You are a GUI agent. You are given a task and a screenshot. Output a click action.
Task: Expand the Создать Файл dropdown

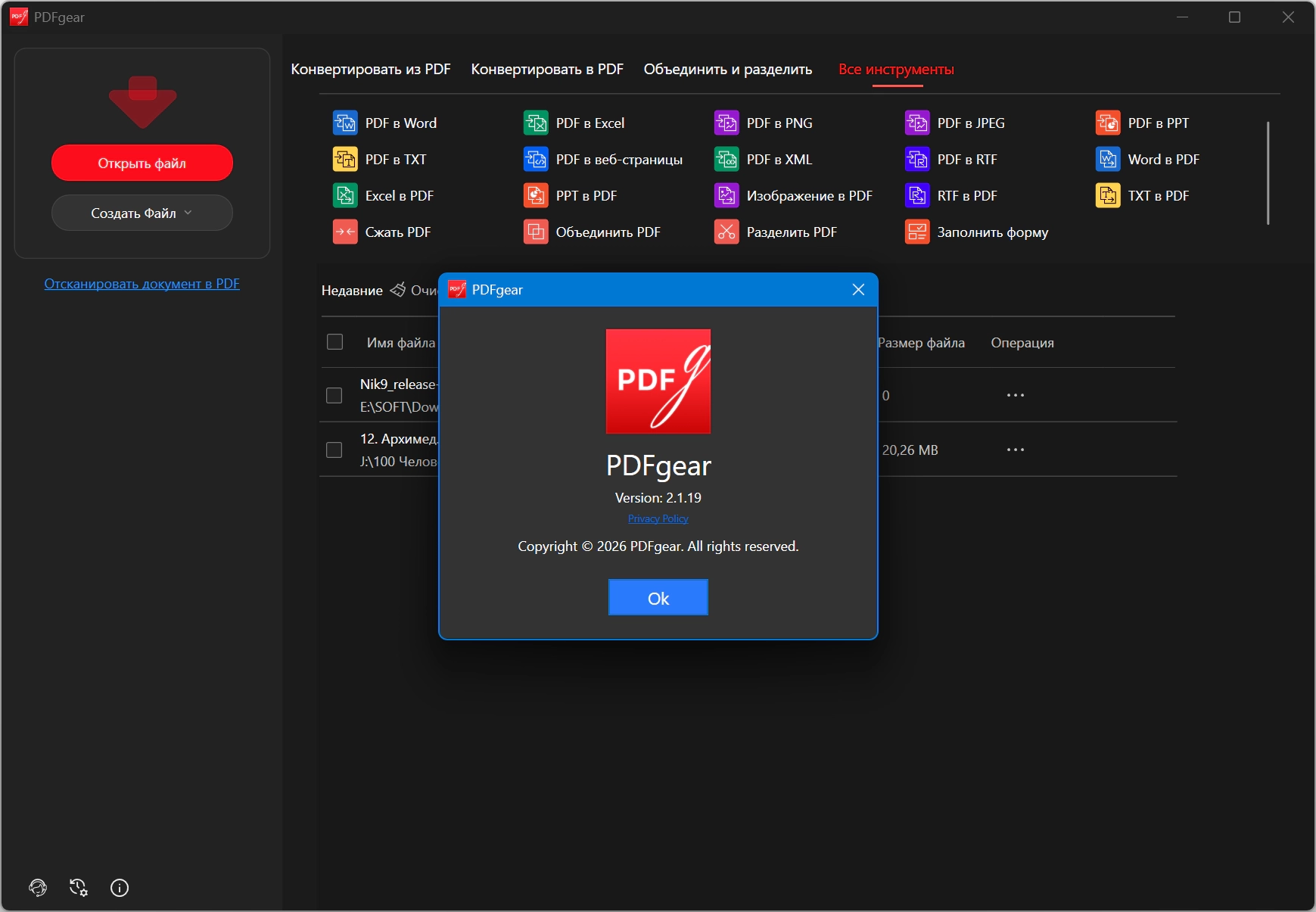(142, 213)
